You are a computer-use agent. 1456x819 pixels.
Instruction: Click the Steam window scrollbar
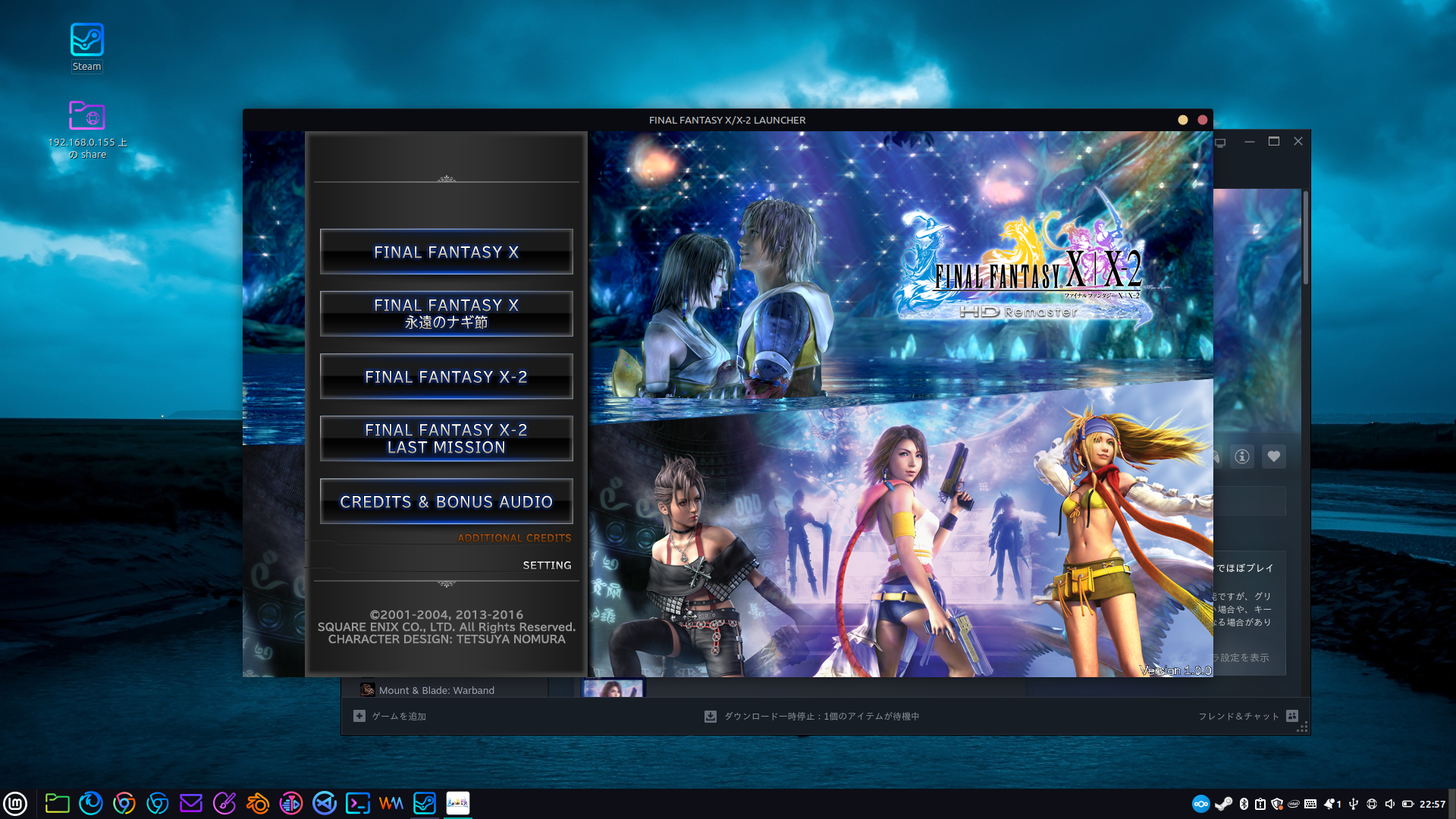tap(1306, 237)
